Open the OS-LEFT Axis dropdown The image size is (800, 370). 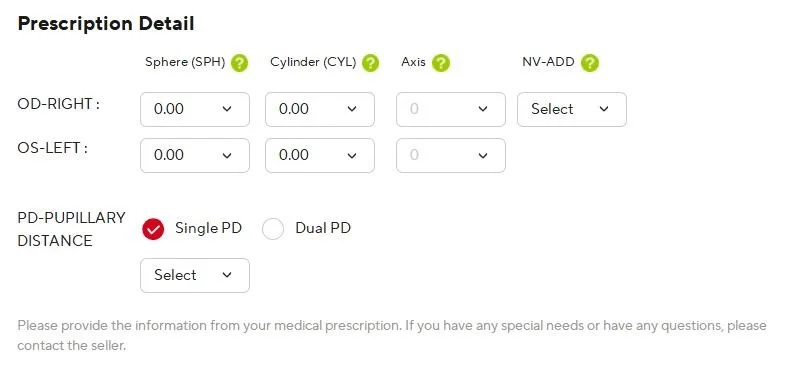click(451, 155)
